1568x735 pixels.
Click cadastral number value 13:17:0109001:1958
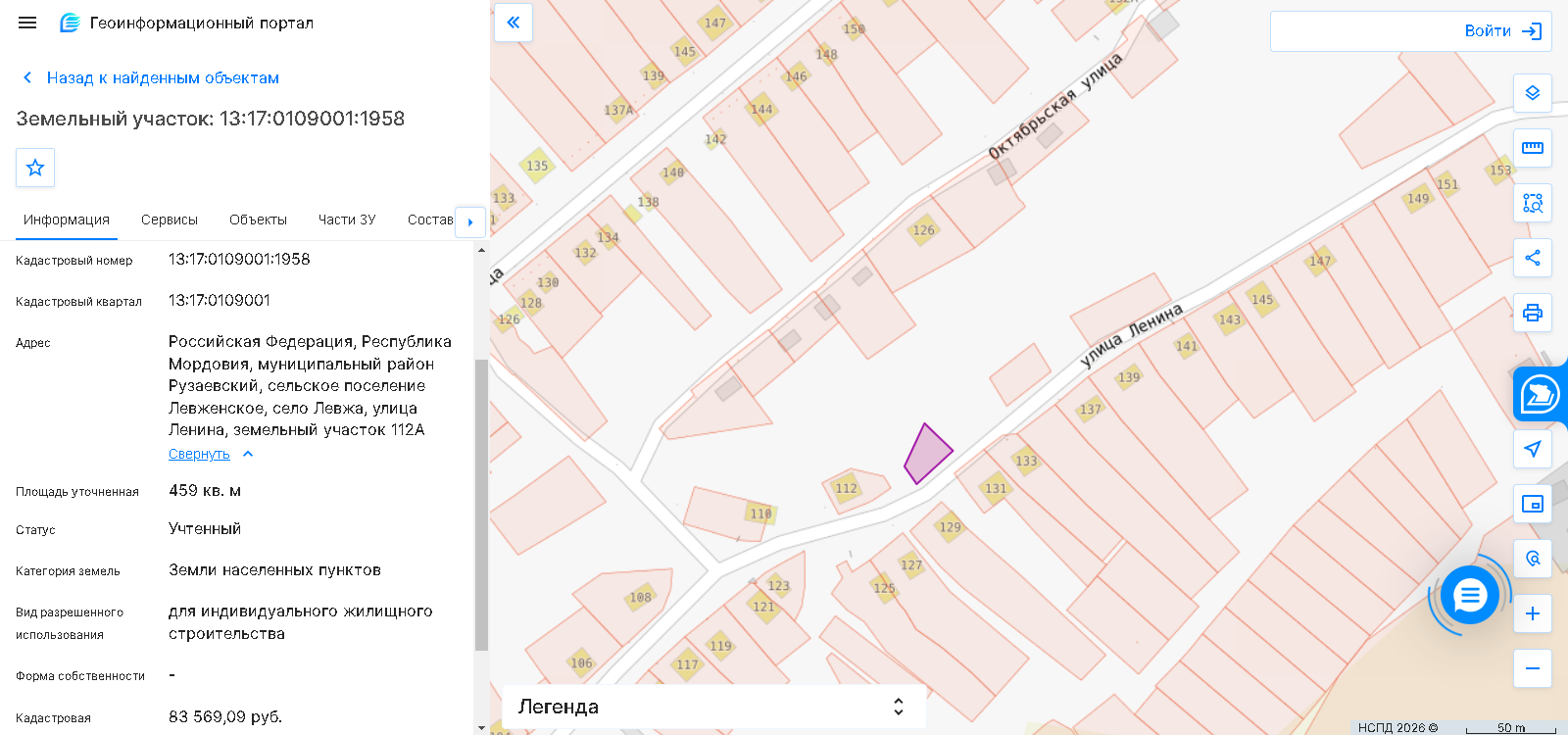(x=239, y=259)
